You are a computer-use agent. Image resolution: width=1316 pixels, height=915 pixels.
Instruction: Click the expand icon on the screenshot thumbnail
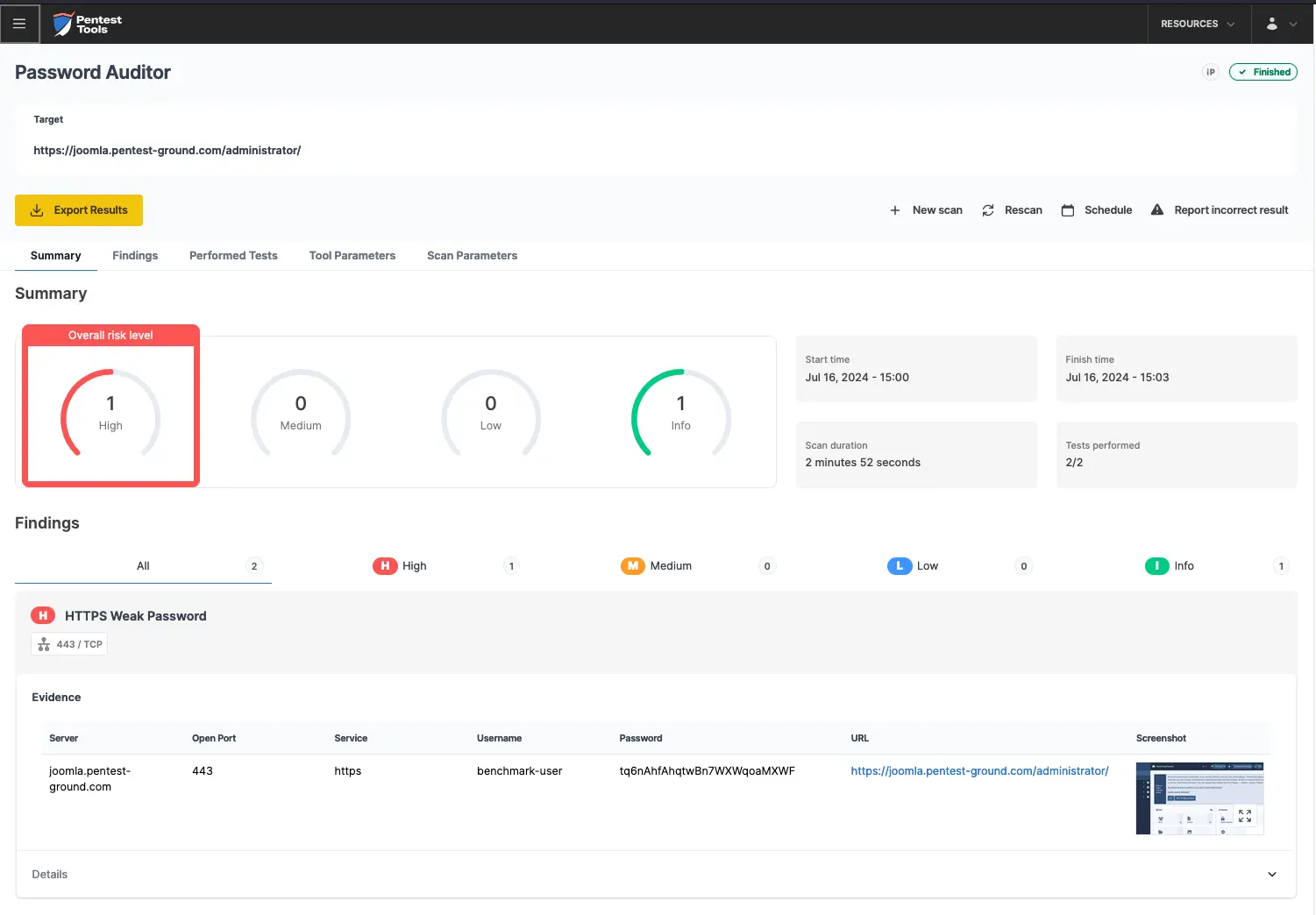pos(1245,816)
